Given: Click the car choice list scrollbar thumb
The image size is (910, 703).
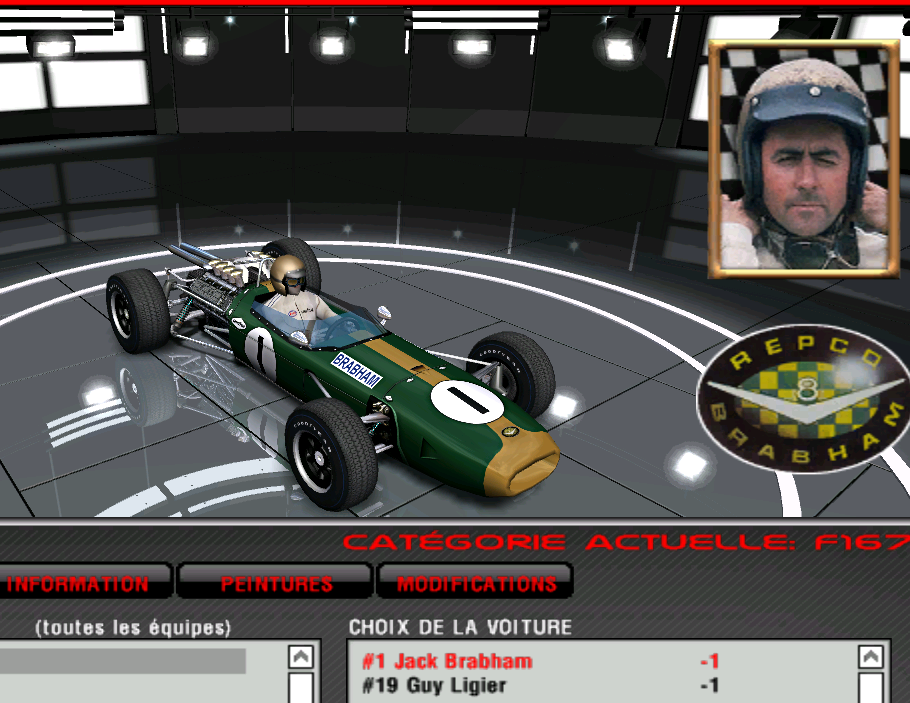Looking at the screenshot, I should [871, 687].
